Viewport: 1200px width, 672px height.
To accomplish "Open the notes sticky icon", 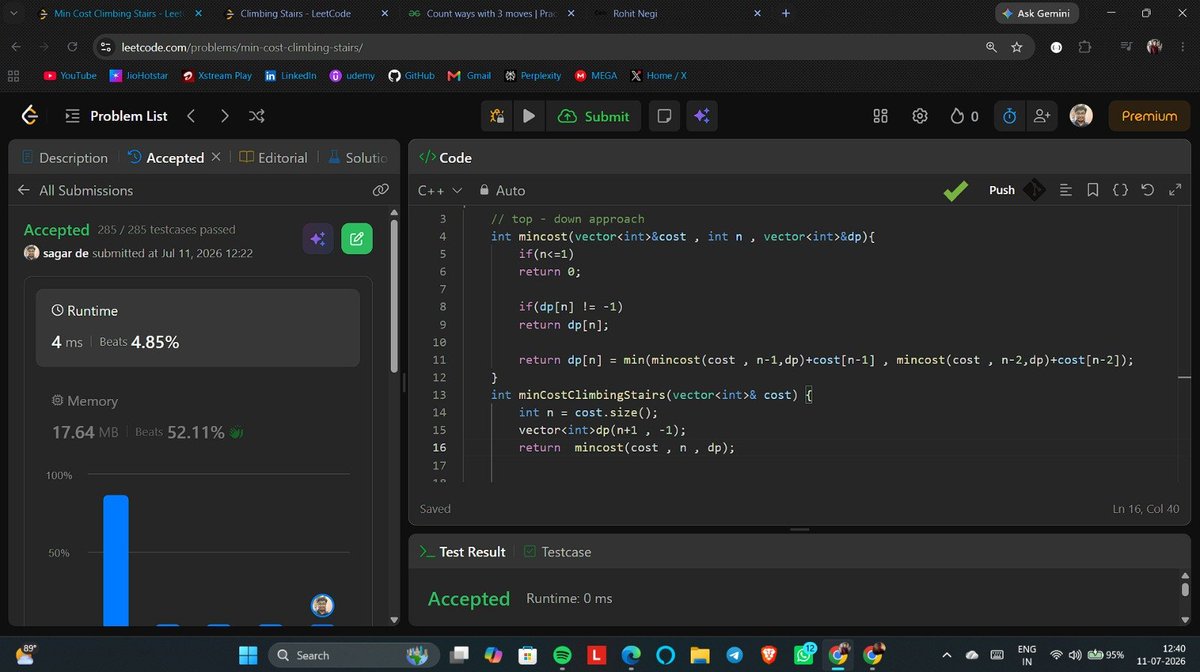I will (x=663, y=116).
